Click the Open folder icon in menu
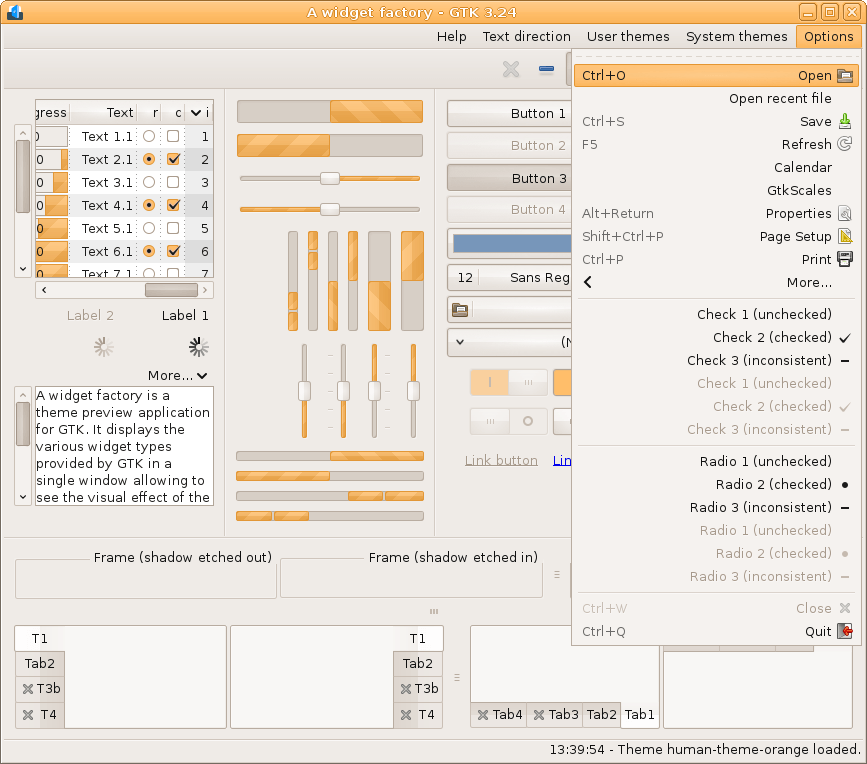 (845, 76)
